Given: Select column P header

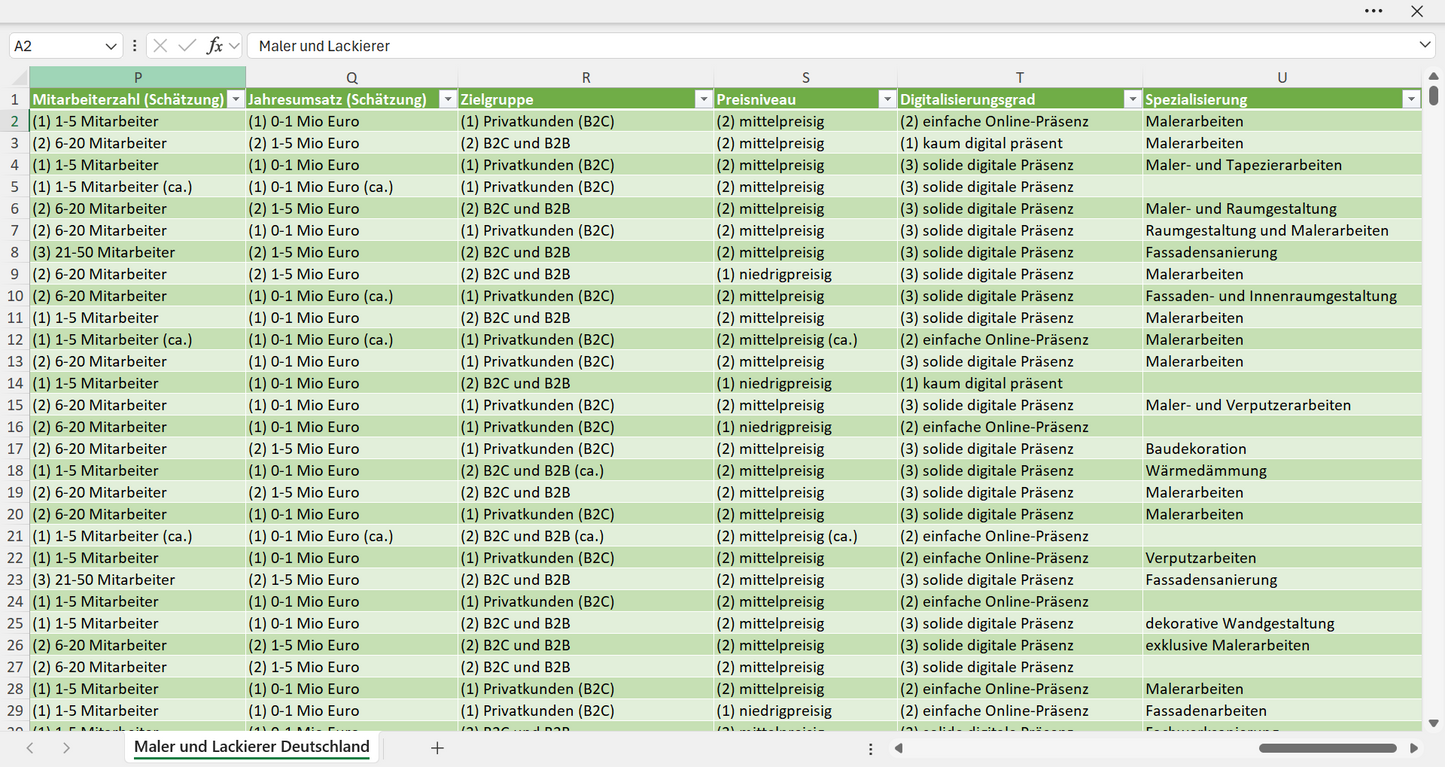Looking at the screenshot, I should pyautogui.click(x=138, y=77).
